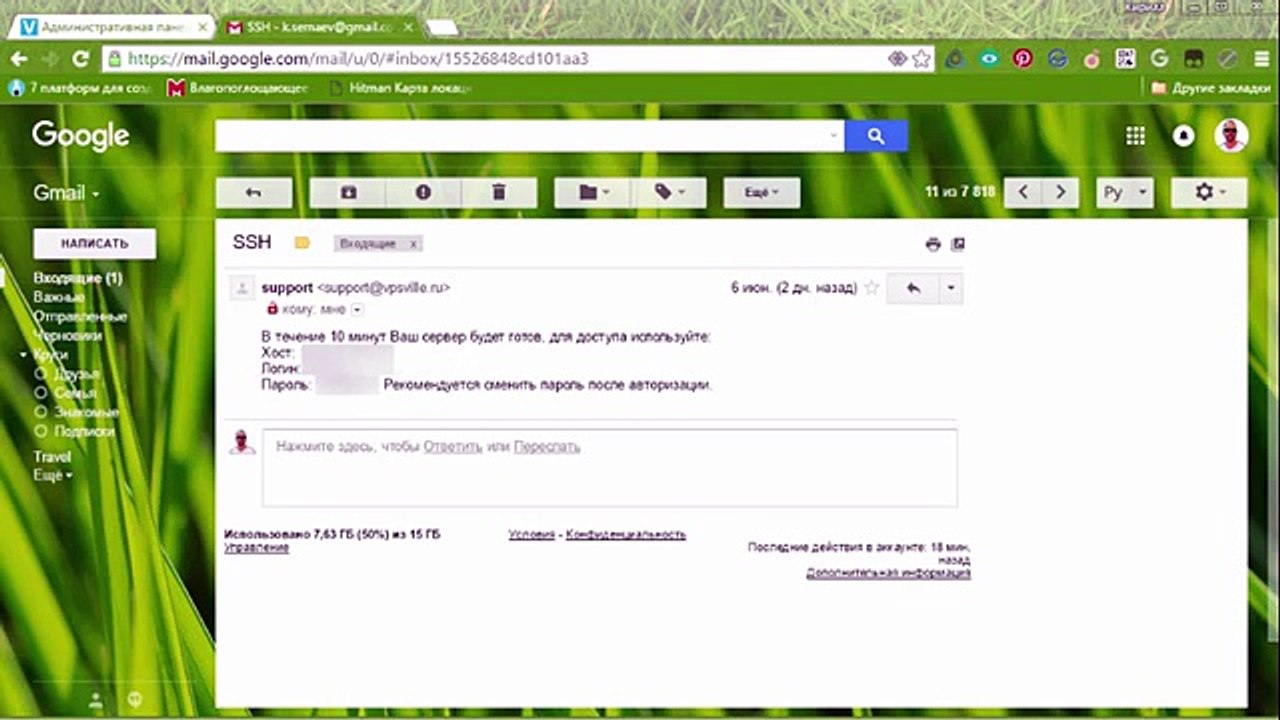The height and width of the screenshot is (720, 1280).
Task: Star the message from support
Action: pyautogui.click(x=872, y=288)
